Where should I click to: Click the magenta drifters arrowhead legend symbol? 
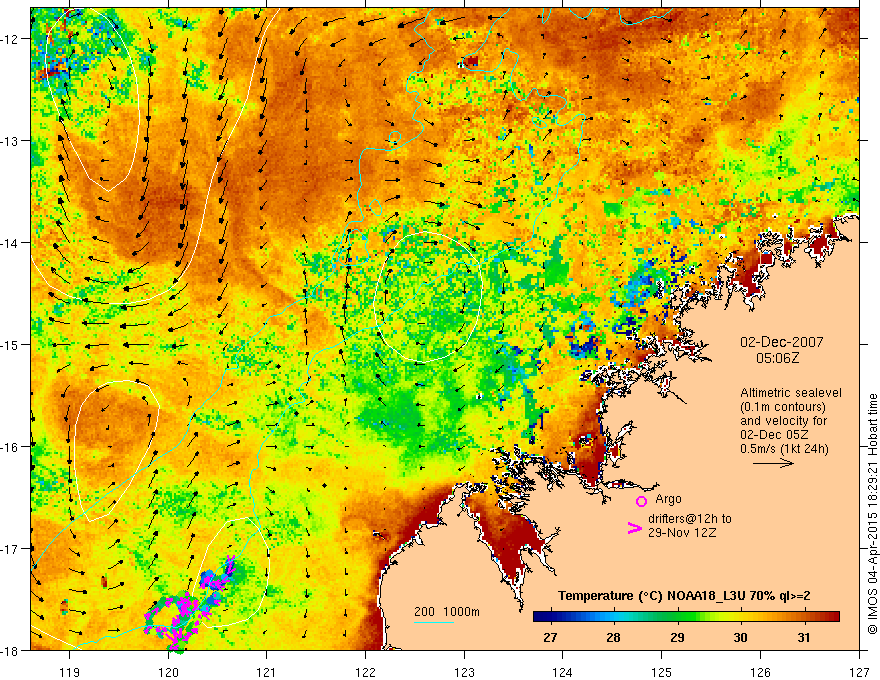[635, 528]
